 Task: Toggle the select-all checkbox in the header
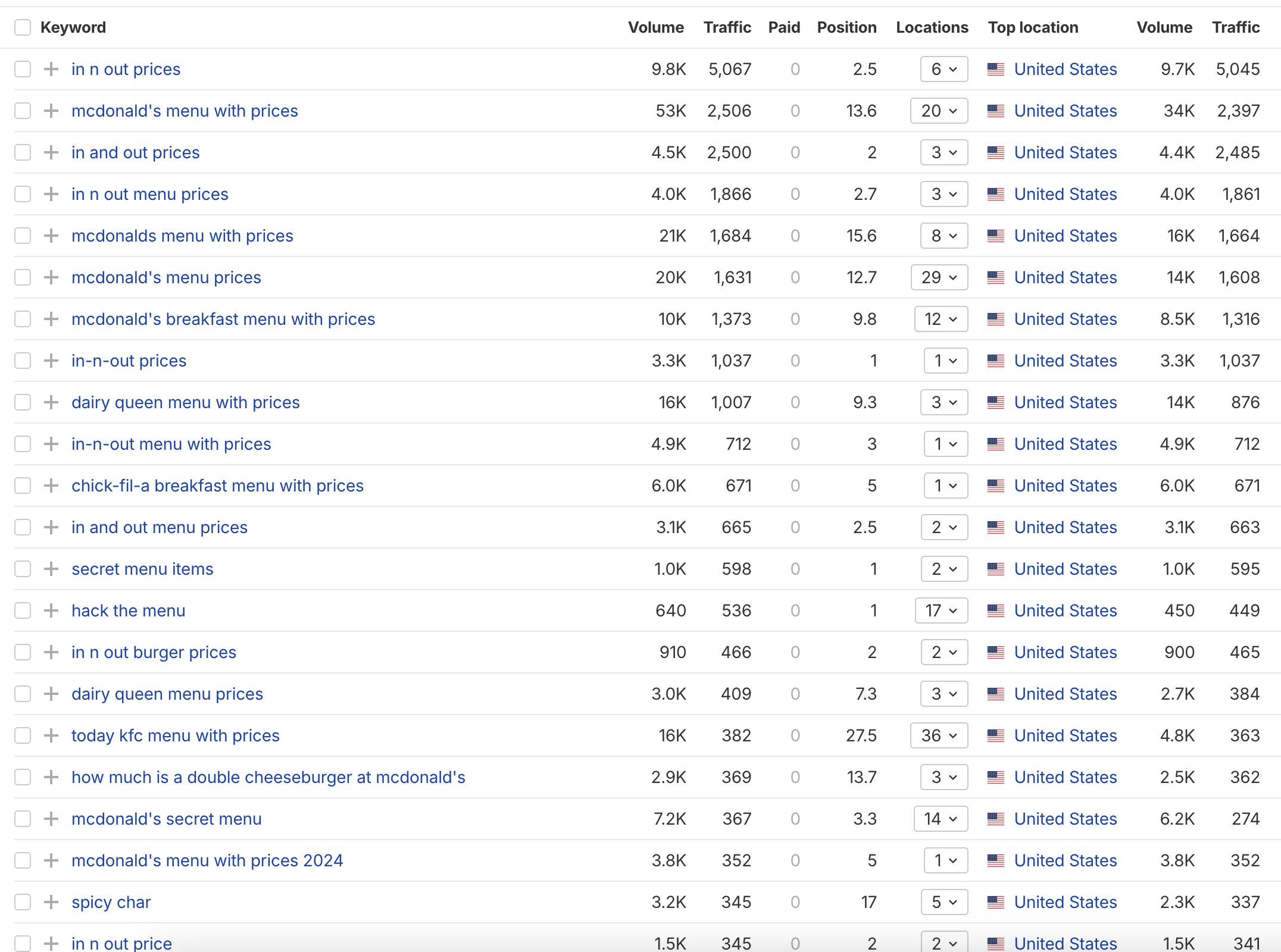pyautogui.click(x=23, y=27)
